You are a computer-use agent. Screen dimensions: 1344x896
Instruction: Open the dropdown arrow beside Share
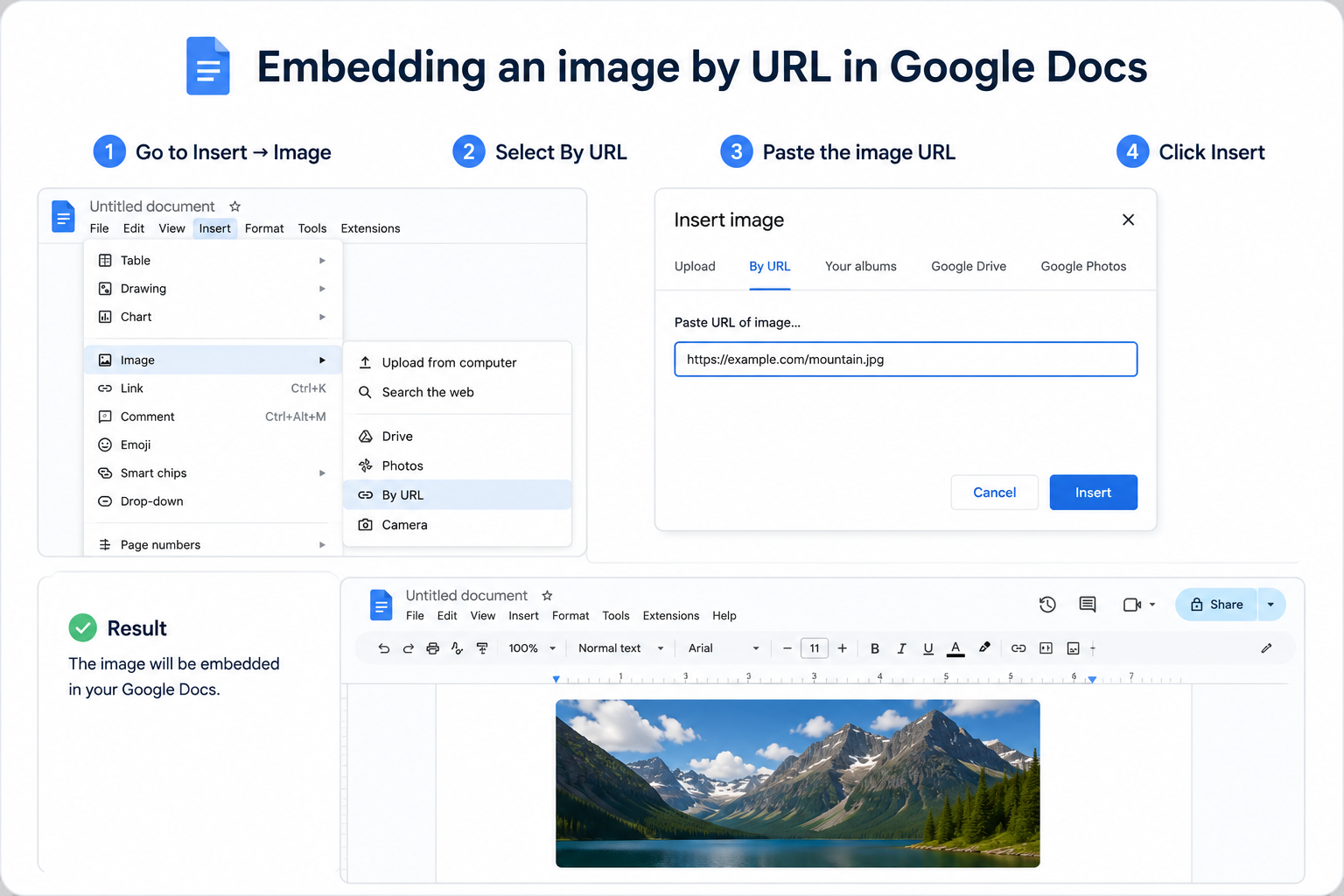tap(1271, 605)
